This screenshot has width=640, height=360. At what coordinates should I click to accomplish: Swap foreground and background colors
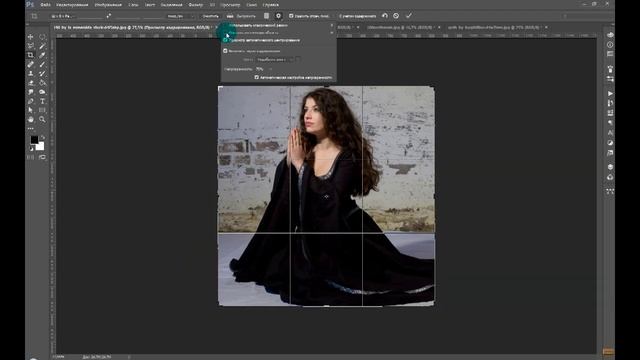click(42, 138)
